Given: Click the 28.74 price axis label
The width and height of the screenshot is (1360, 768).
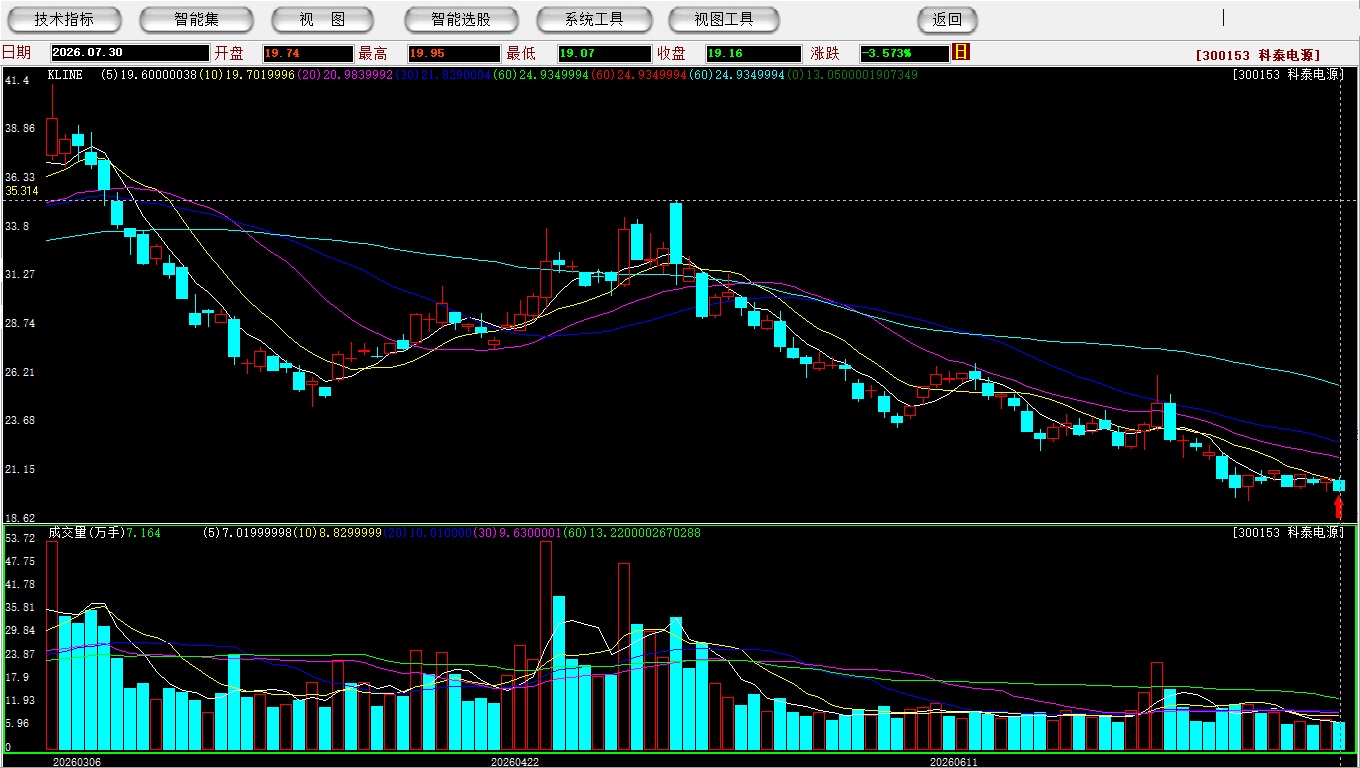Looking at the screenshot, I should [20, 323].
